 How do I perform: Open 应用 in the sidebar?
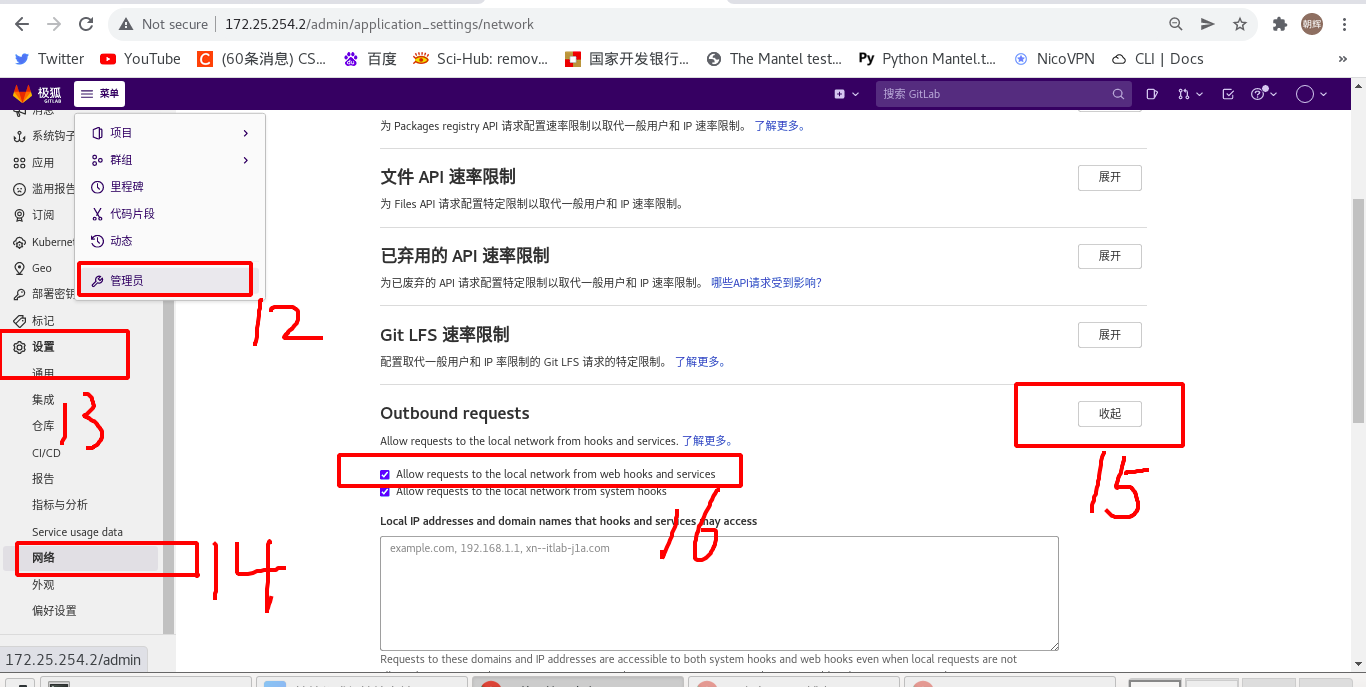tap(33, 162)
